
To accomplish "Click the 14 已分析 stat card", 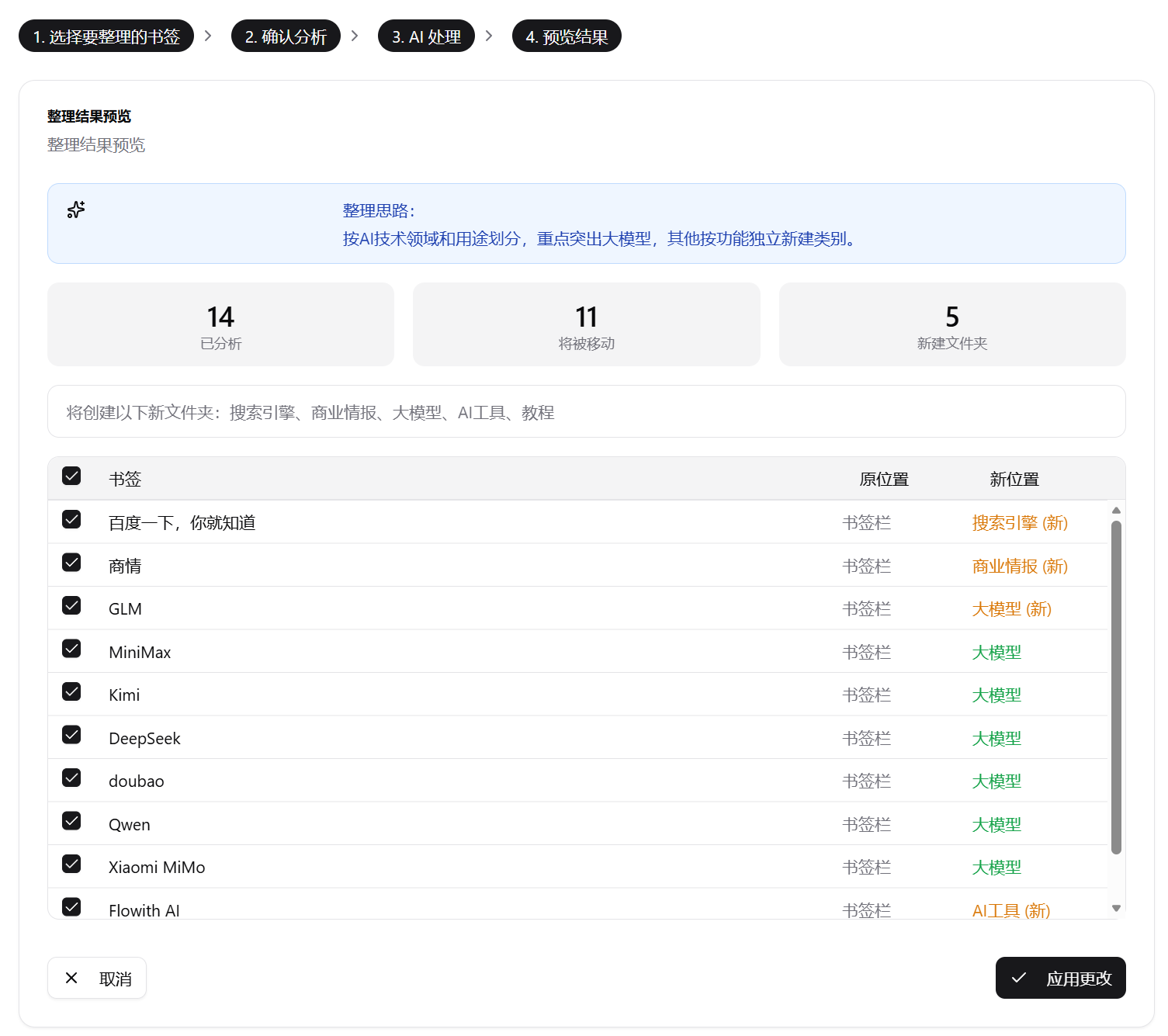I will pyautogui.click(x=221, y=324).
